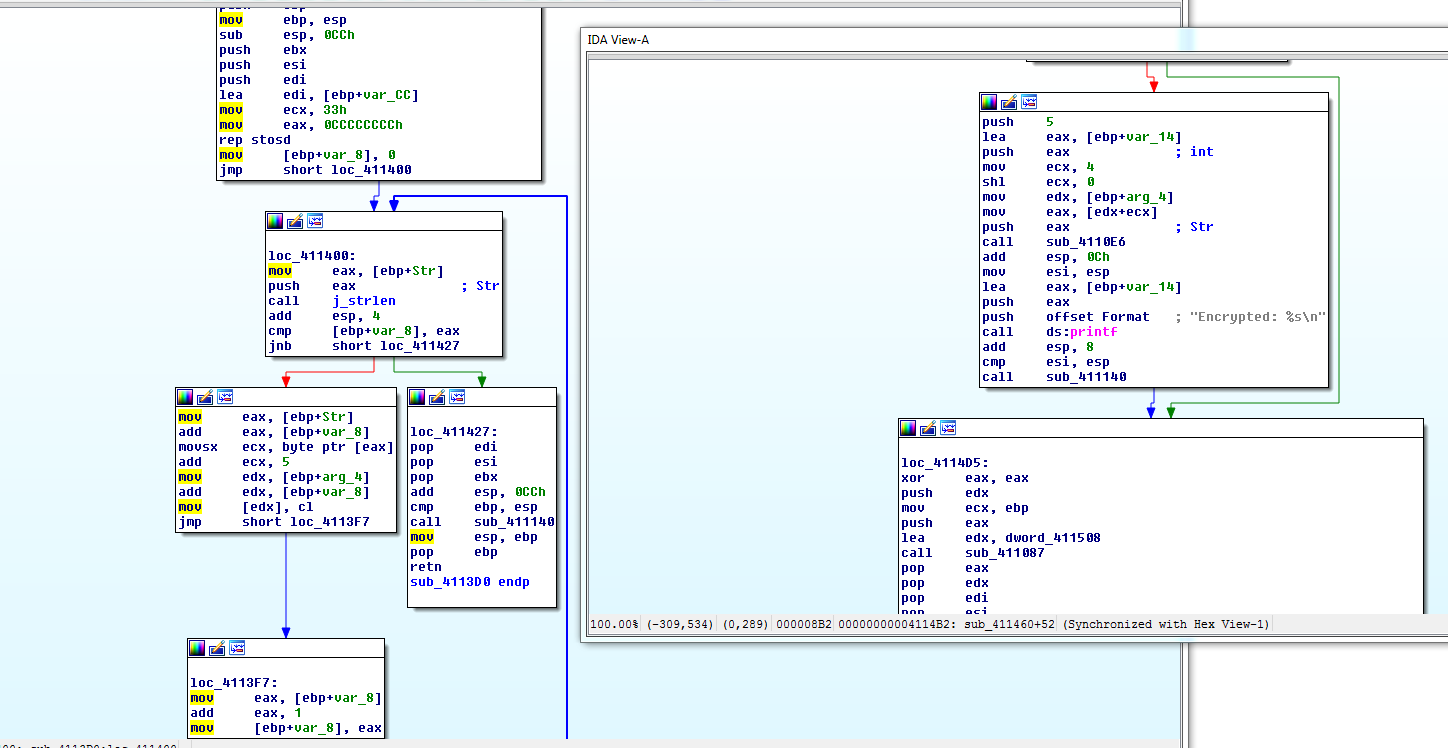Click the j_strlen call reference

coord(363,301)
